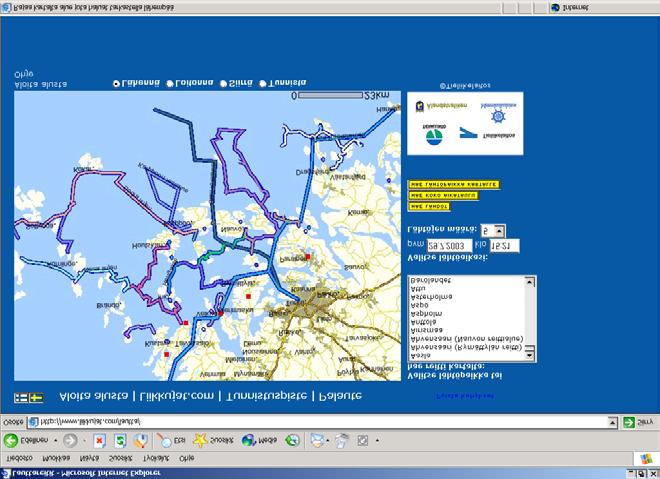Image resolution: width=660 pixels, height=479 pixels.
Task: Open the Home page icon in toolbar
Action: click(141, 441)
